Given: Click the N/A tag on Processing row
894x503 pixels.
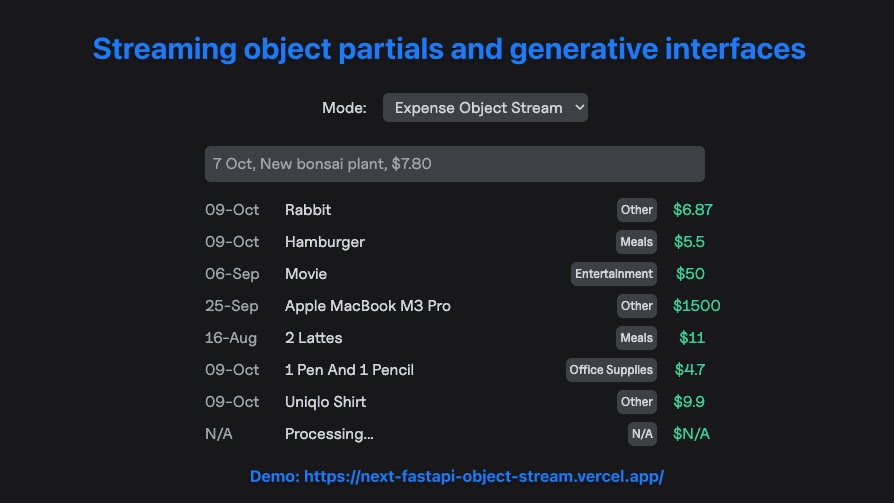Looking at the screenshot, I should click(641, 434).
